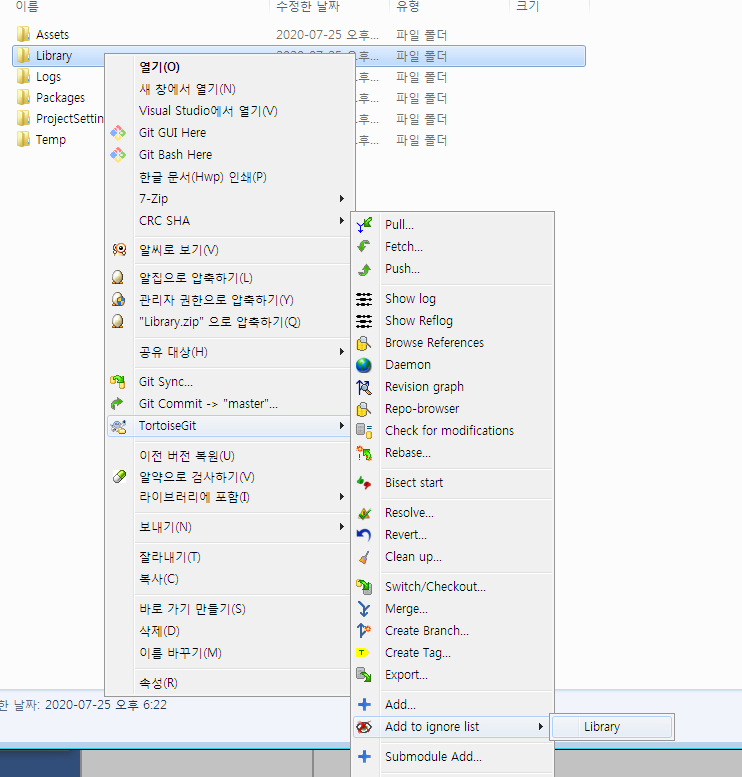Image resolution: width=742 pixels, height=777 pixels.
Task: Click the 알씨로 보기 icon
Action: pyautogui.click(x=118, y=250)
